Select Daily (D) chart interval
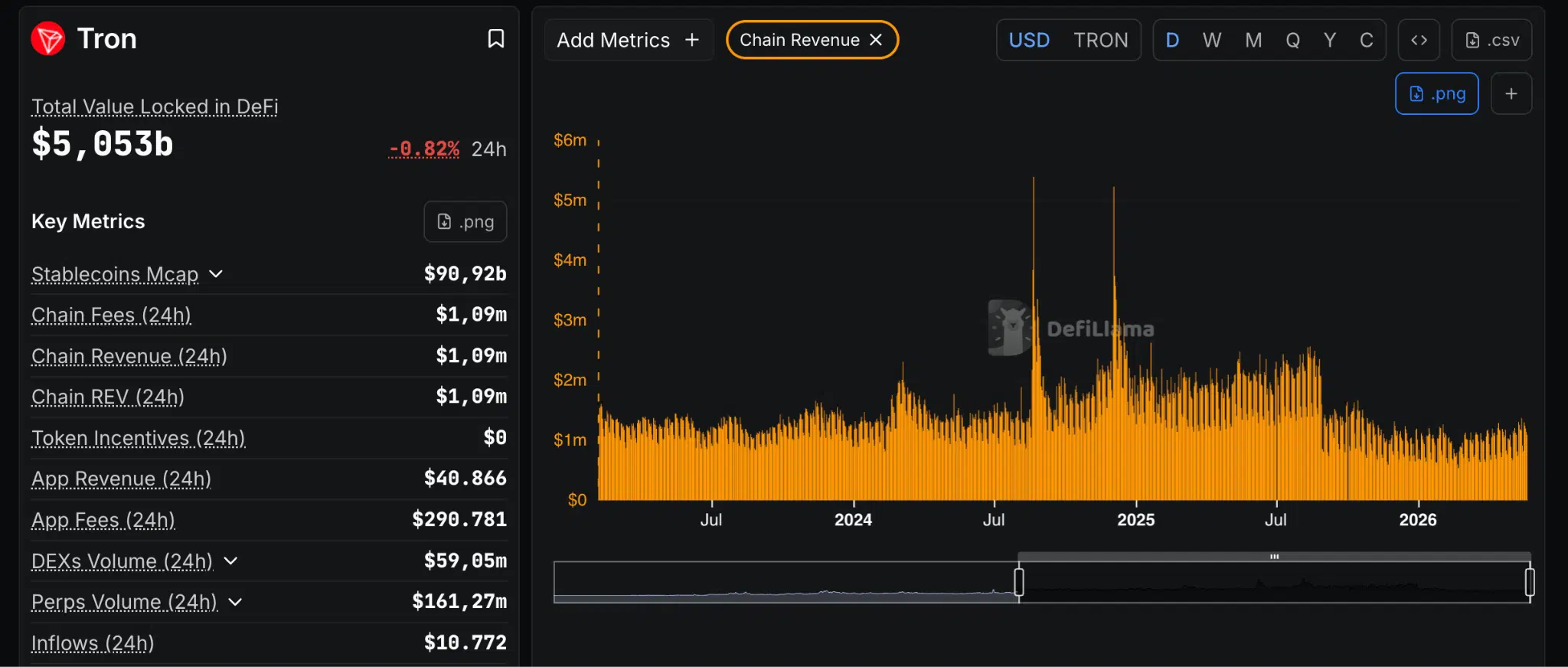The image size is (1568, 667). [1172, 40]
